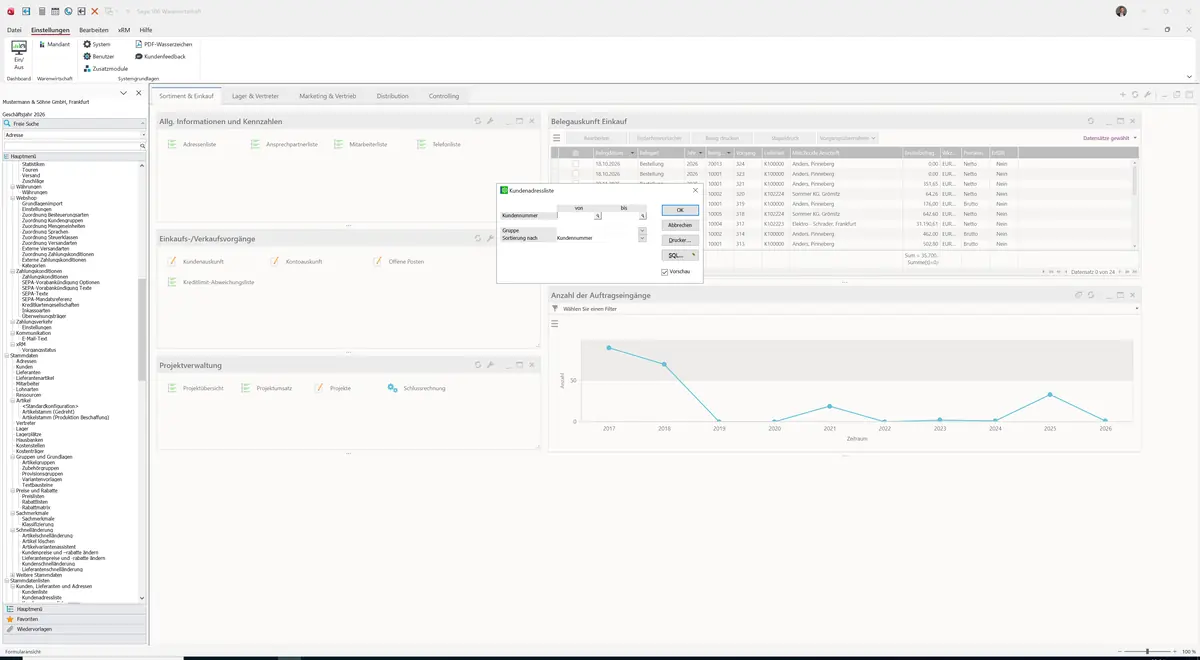Open the Kundenauskunft tile
This screenshot has width=1200, height=660.
click(x=194, y=262)
